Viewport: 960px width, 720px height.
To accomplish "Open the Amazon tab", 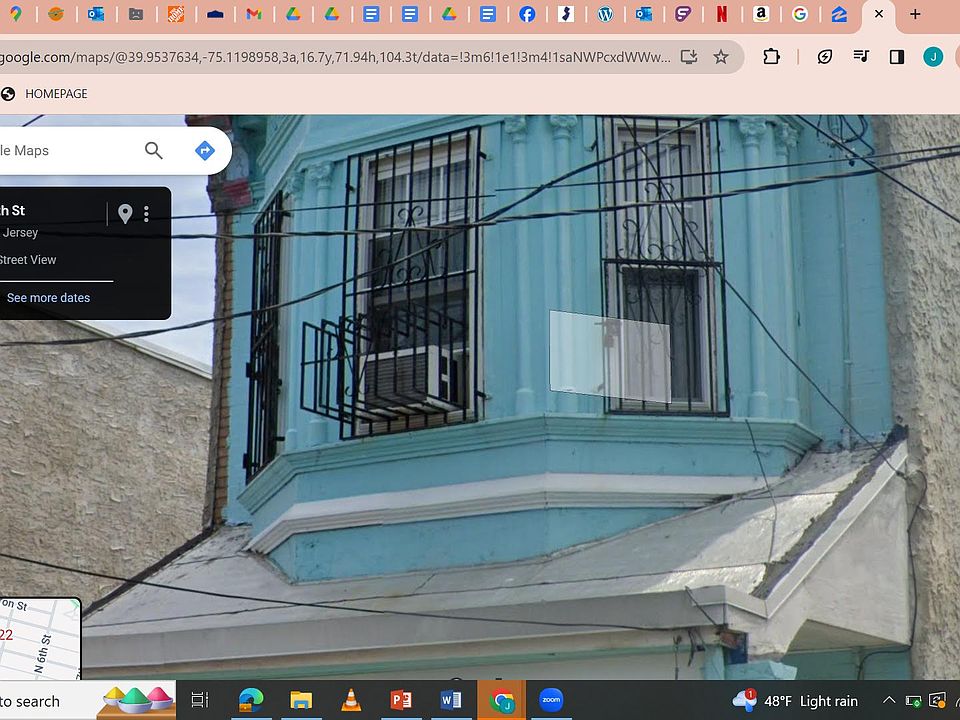I will 761,13.
